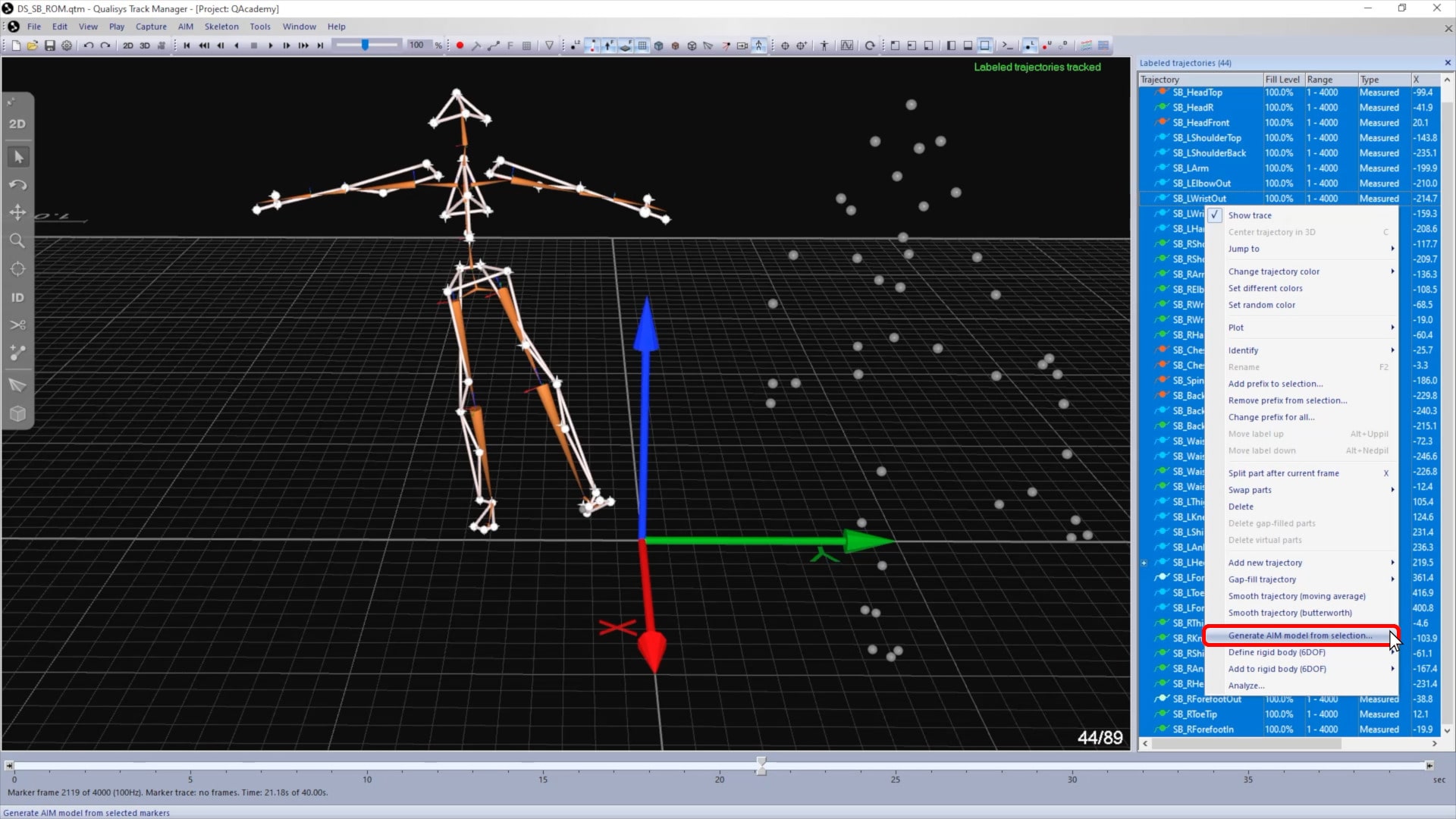Screen dimensions: 1456x819
Task: Toggle the Show trace checkmark
Action: click(1215, 215)
